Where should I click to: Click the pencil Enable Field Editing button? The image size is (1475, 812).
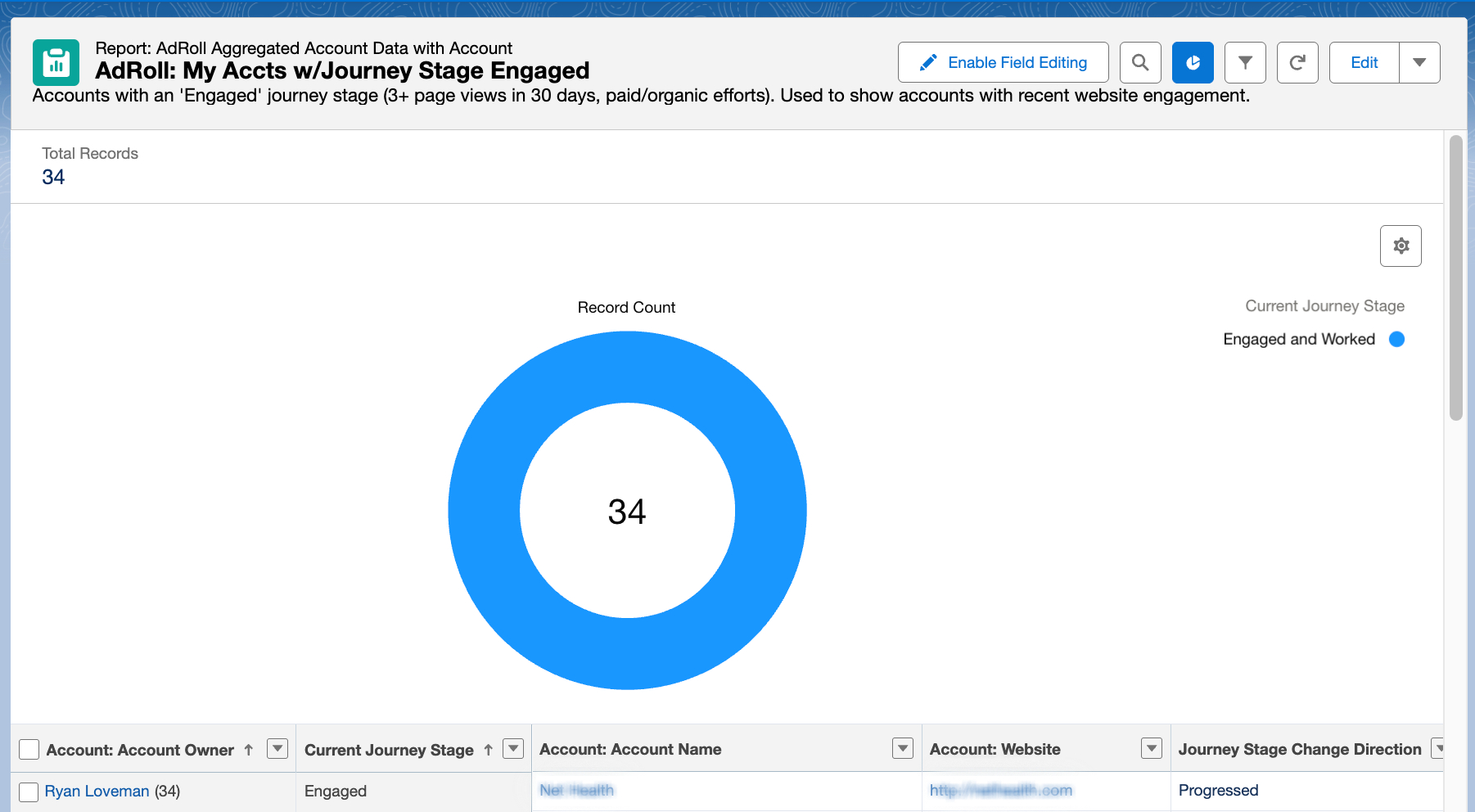tap(1003, 62)
